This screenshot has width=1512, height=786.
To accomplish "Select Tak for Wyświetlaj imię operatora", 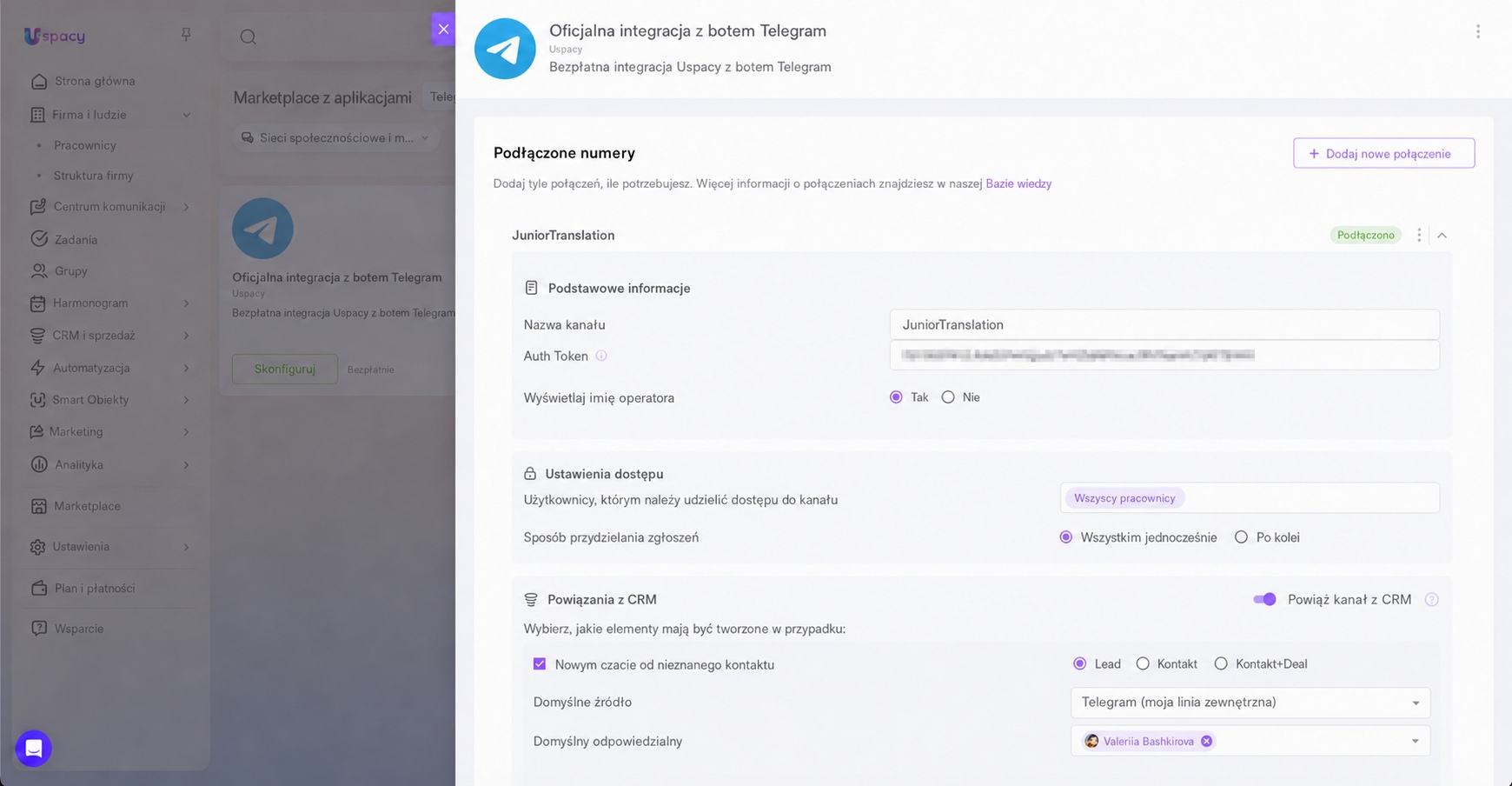I will 896,397.
